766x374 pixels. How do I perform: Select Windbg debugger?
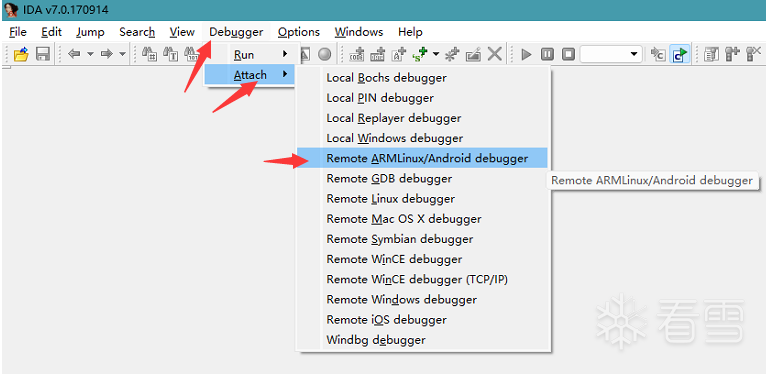tap(423, 340)
